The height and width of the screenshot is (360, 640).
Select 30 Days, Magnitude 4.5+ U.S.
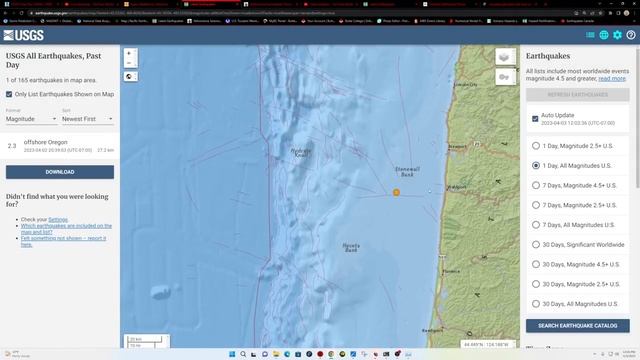click(x=536, y=264)
